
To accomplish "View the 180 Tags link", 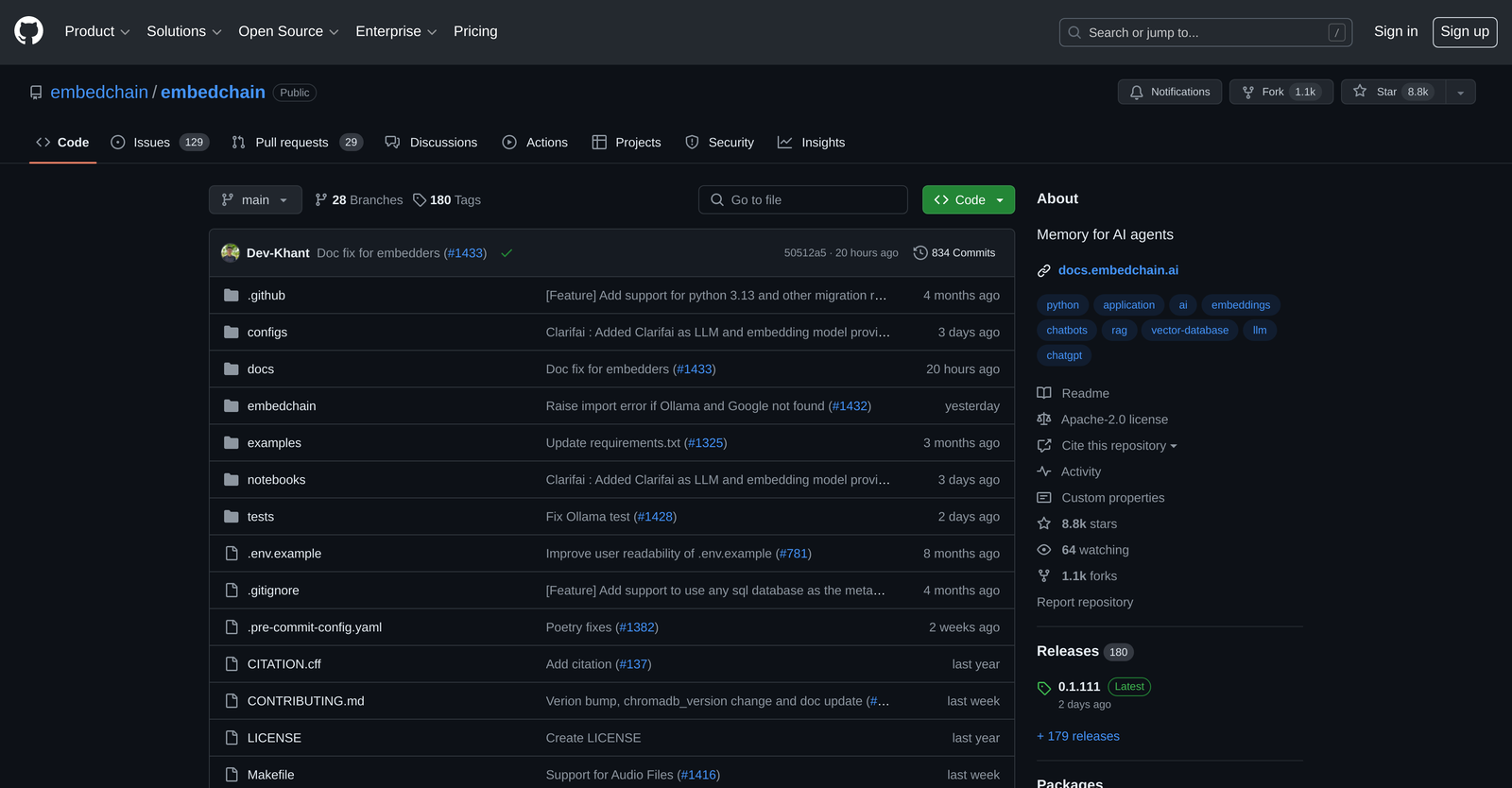I will 447,199.
